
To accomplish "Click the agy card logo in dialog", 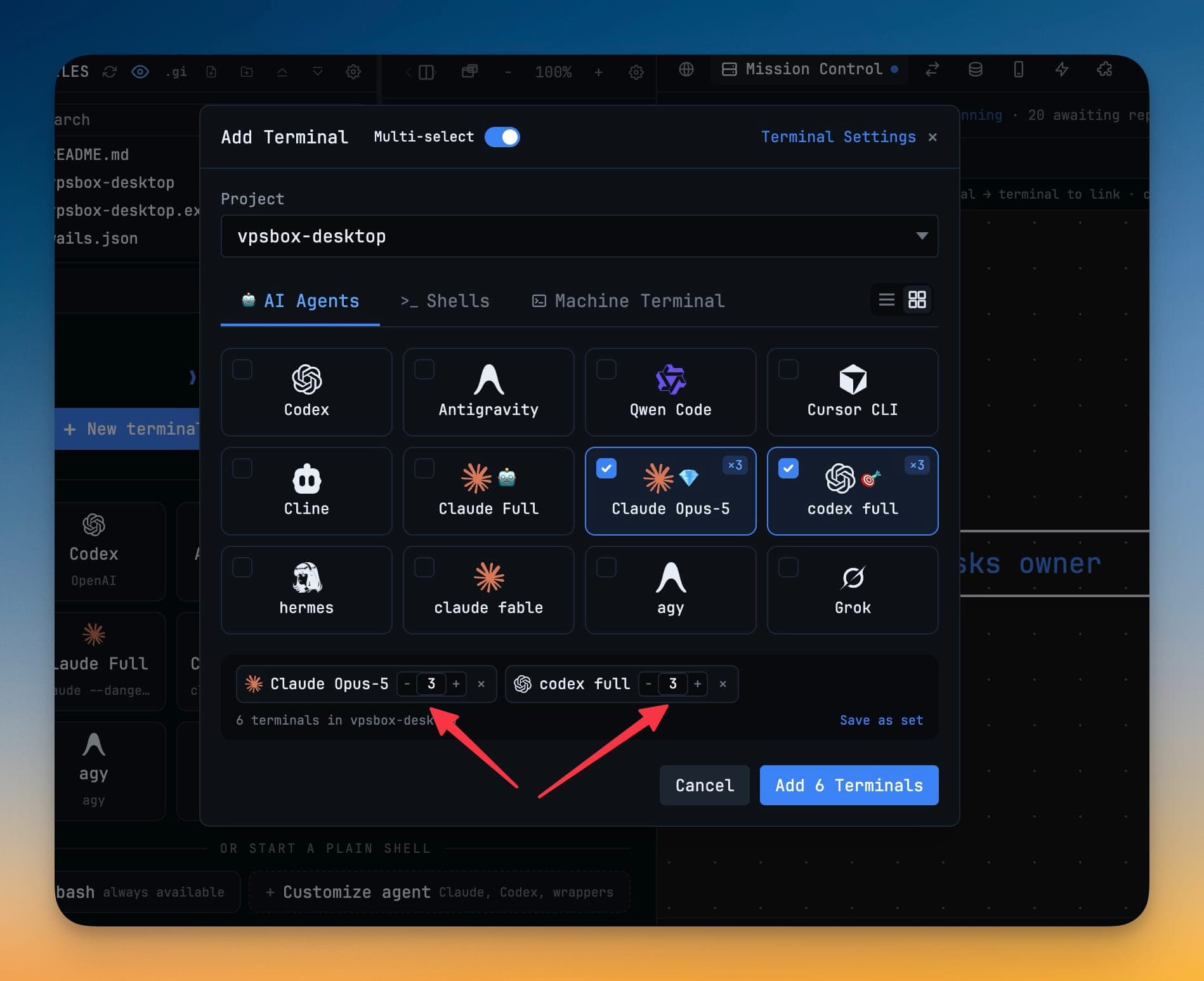I will (x=671, y=577).
